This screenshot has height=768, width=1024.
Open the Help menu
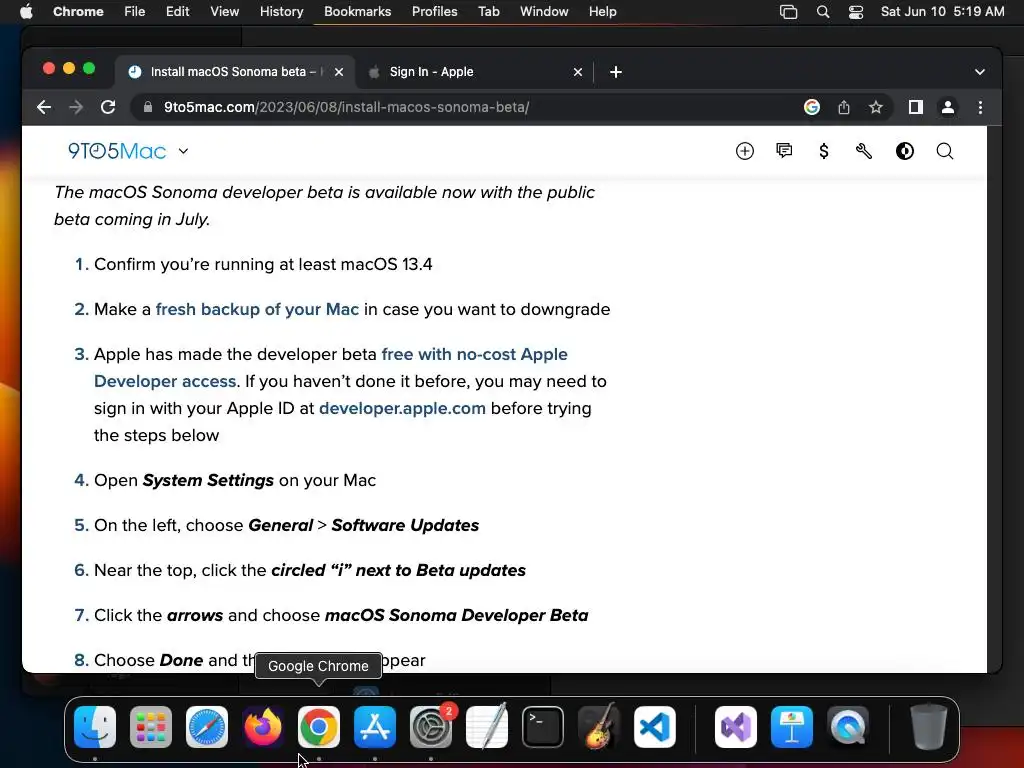602,12
